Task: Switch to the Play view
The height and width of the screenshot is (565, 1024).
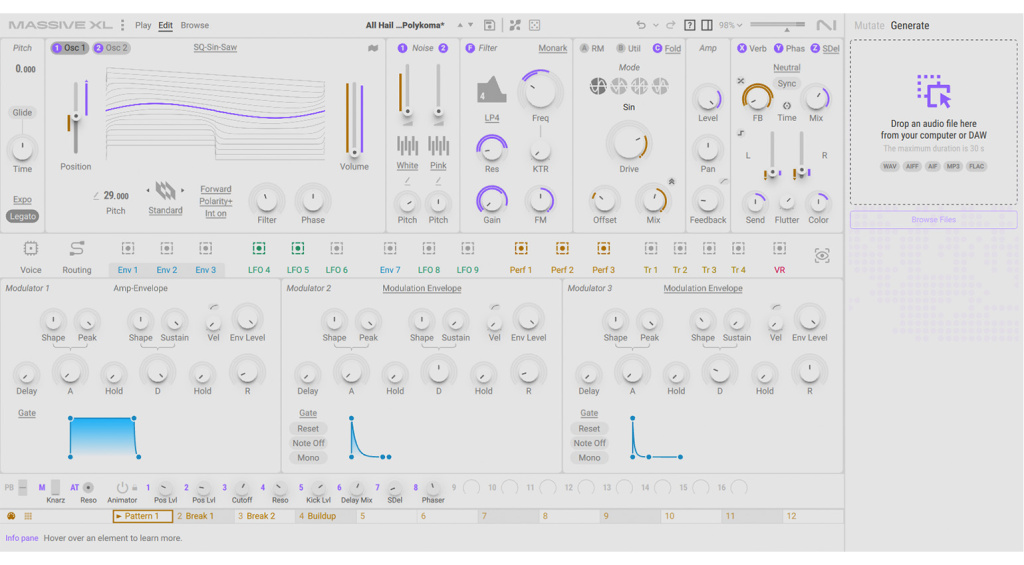Action: 143,25
